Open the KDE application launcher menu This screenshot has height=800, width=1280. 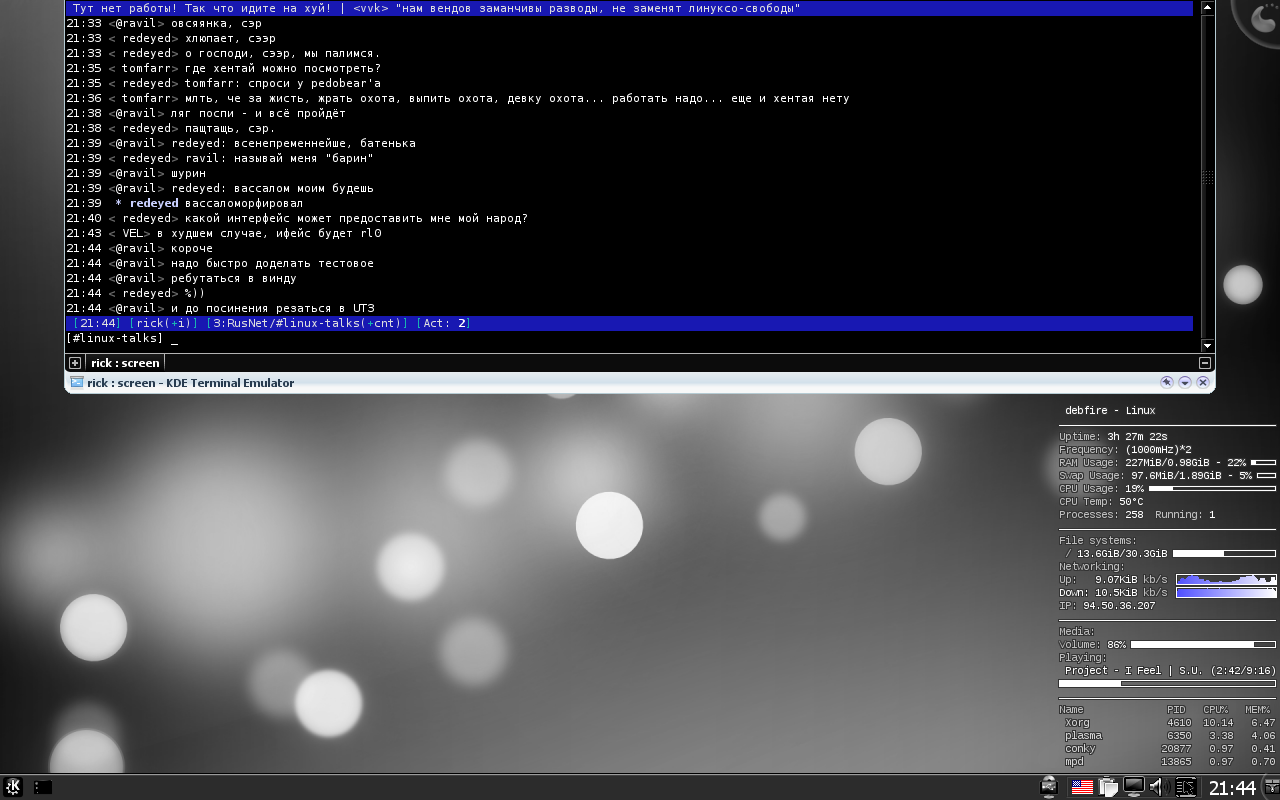coord(14,787)
